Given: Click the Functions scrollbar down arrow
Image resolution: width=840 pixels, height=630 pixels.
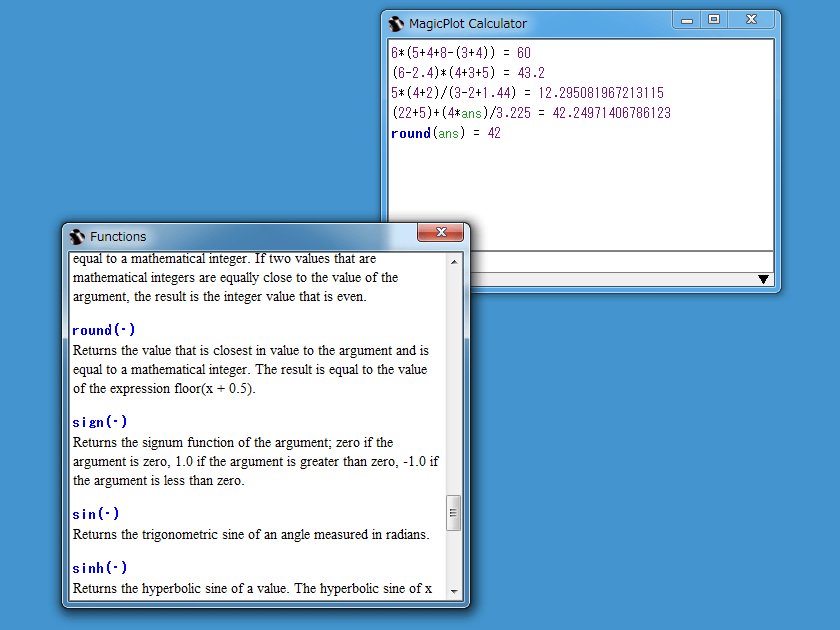Looking at the screenshot, I should 454,591.
